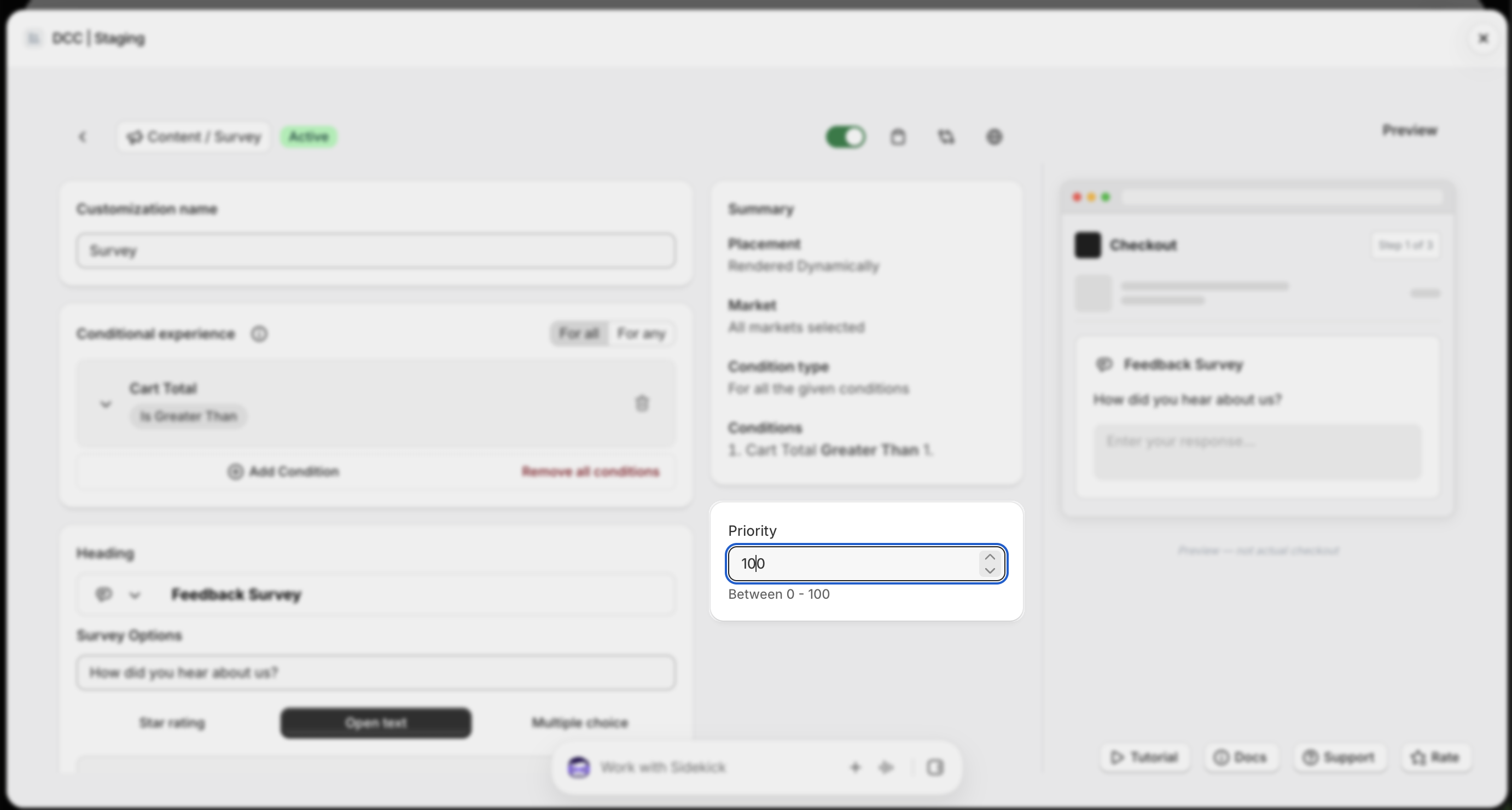This screenshot has height=810, width=1512.
Task: Click the back arrow beside Content / Survey
Action: pos(82,137)
